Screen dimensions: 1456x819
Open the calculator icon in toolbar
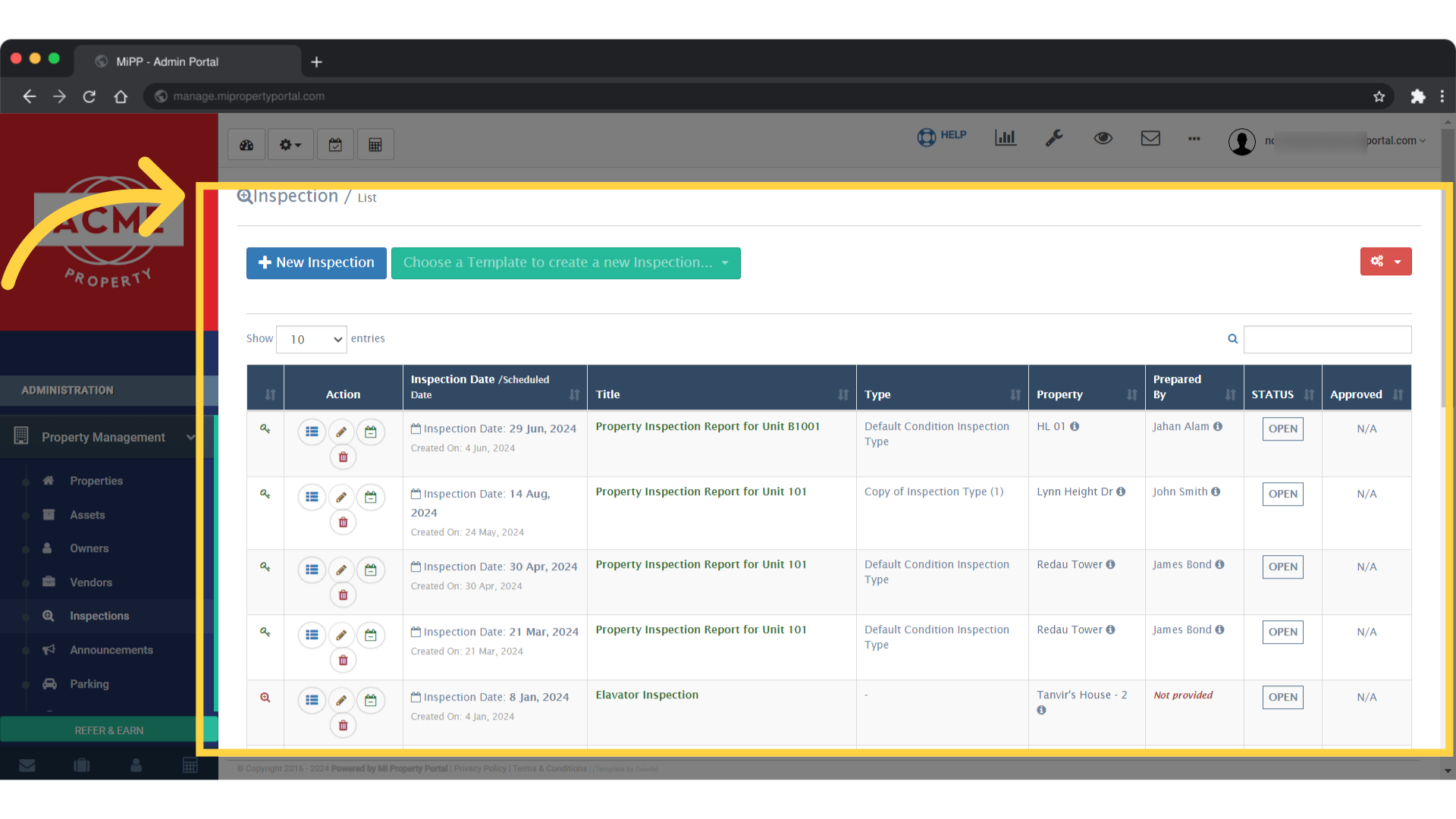coord(375,145)
